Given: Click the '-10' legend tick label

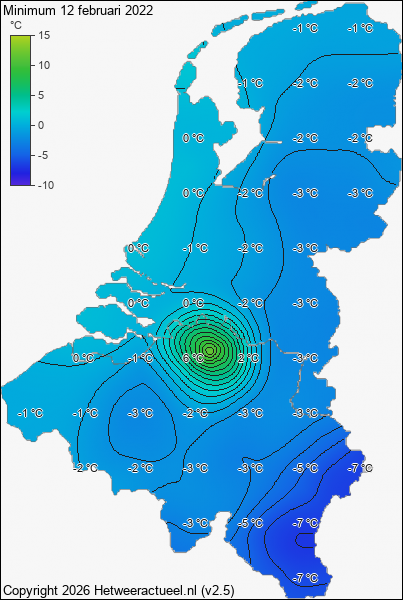Looking at the screenshot, I should pos(46,185).
